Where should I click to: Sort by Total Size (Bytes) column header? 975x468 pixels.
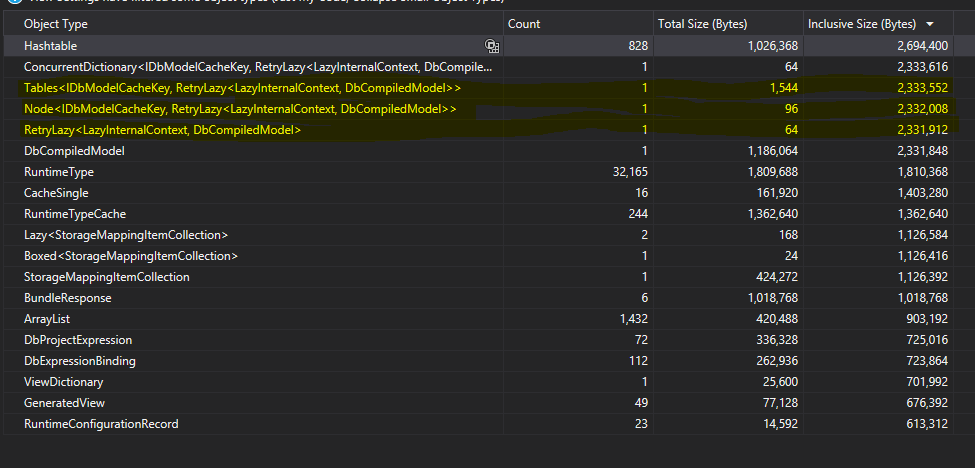[x=728, y=24]
